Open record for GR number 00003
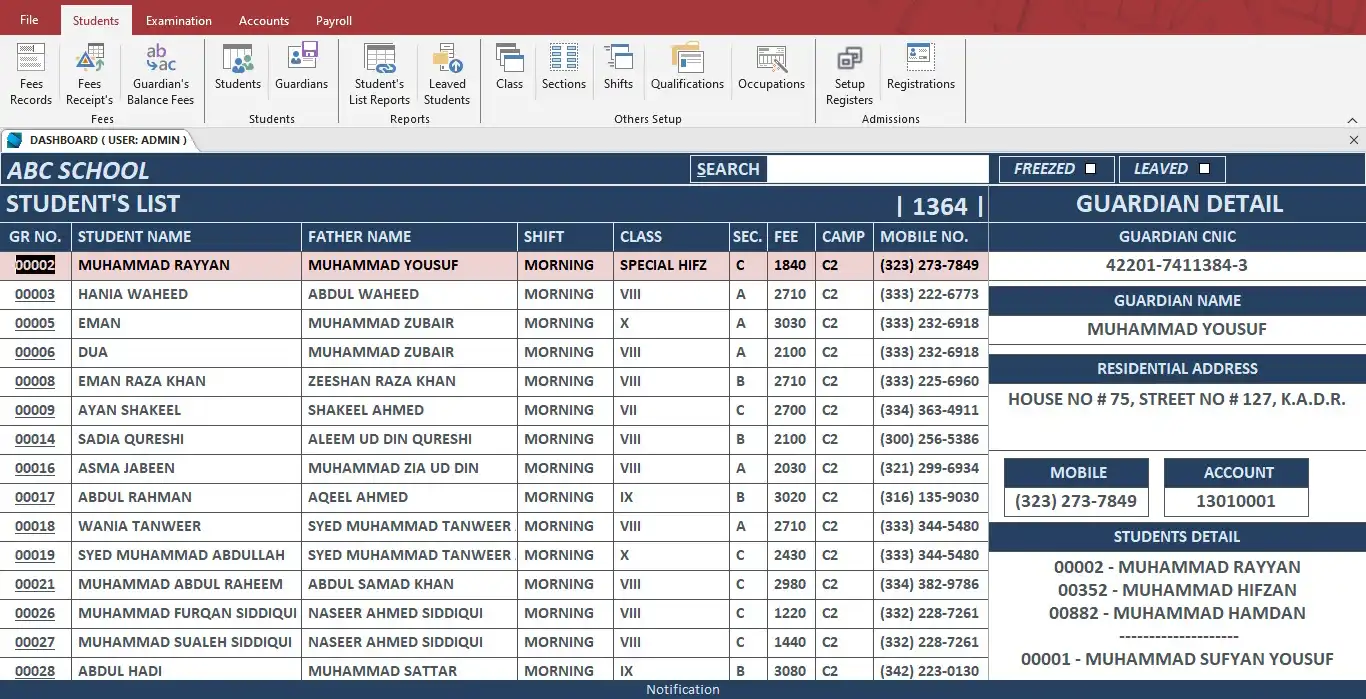1366x699 pixels. [35, 293]
